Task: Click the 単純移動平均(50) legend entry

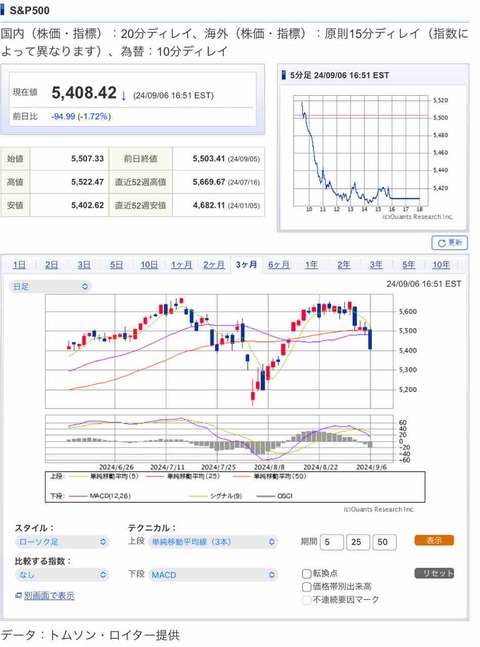Action: [270, 476]
